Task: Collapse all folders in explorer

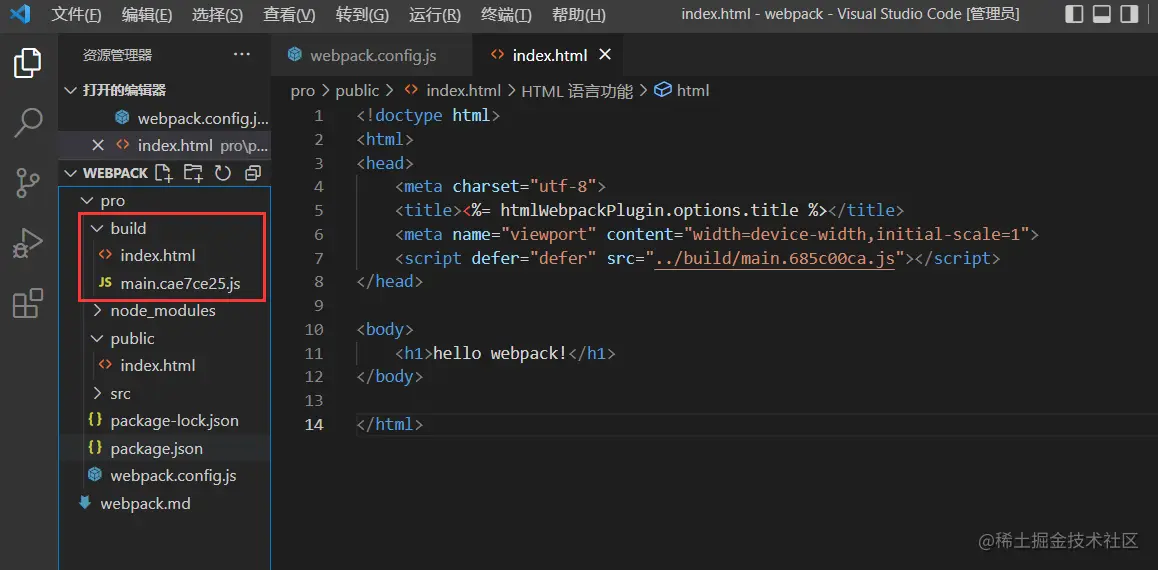Action: (x=253, y=173)
